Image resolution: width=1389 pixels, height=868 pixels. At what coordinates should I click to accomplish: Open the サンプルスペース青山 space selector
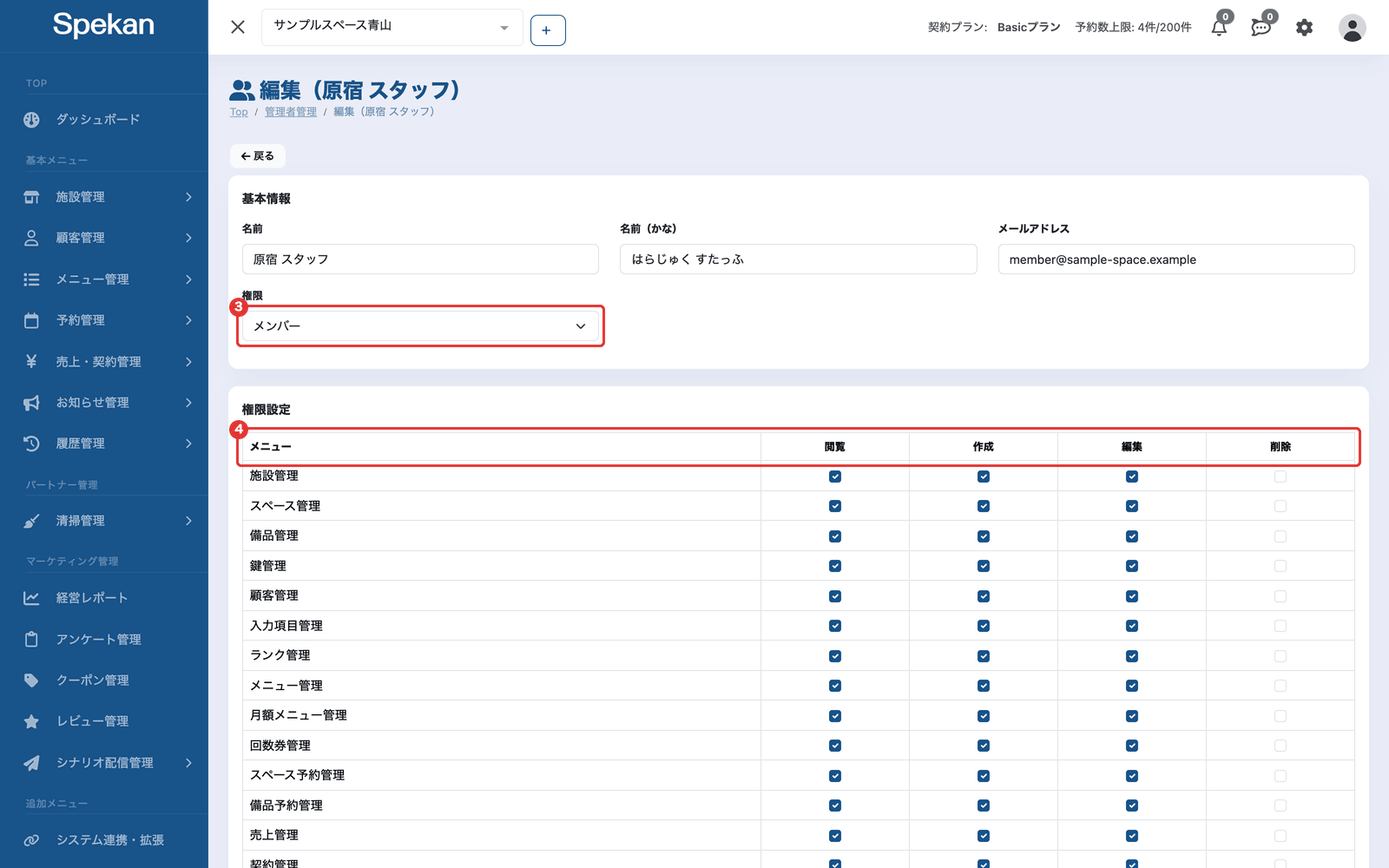(392, 27)
